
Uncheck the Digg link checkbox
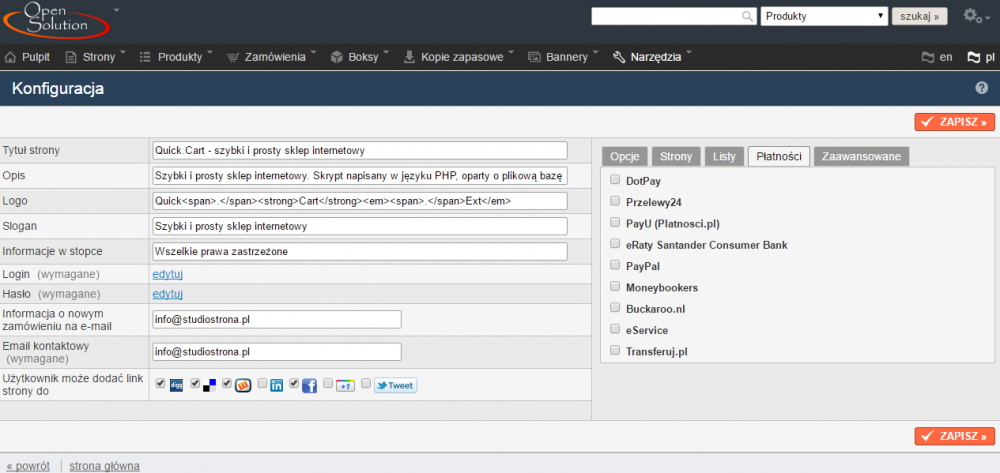pos(160,383)
